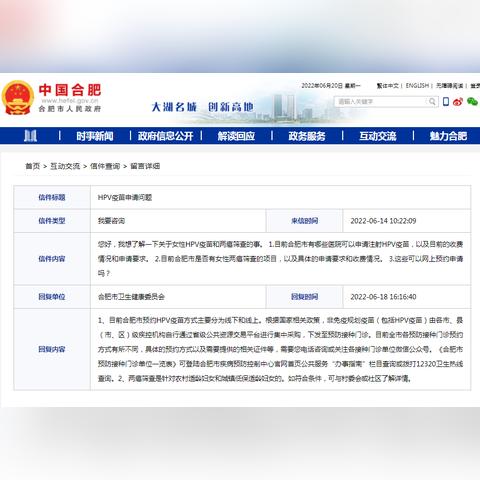Screen dimensions: 480x480
Task: Click the search magnifier icon
Action: (x=432, y=101)
